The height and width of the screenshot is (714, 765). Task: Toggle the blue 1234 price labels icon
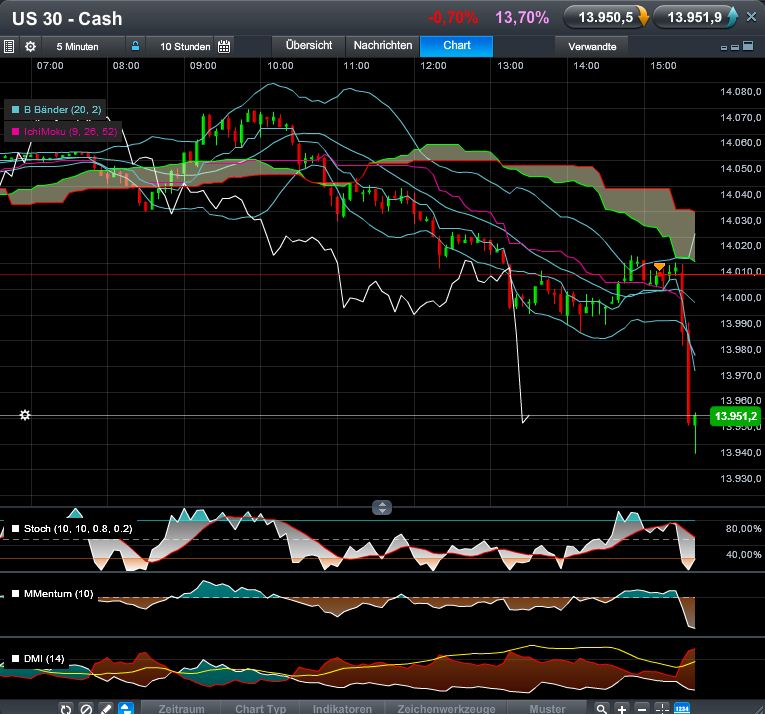pyautogui.click(x=682, y=708)
